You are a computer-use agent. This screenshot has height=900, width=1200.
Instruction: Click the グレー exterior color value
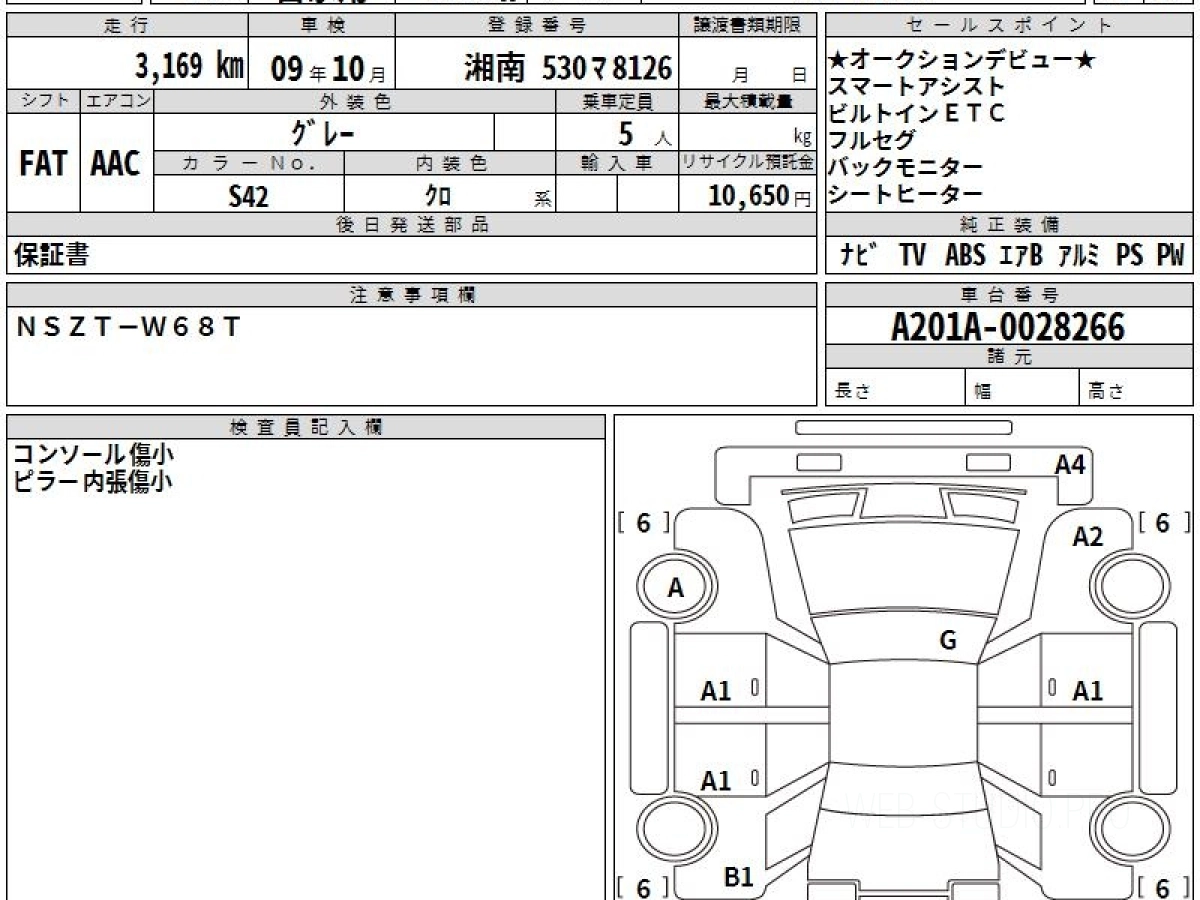[x=323, y=132]
